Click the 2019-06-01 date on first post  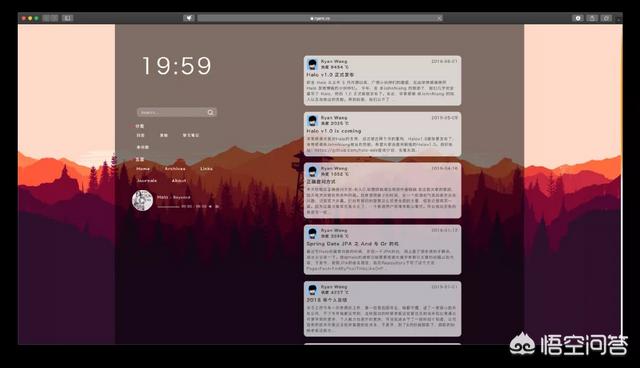coord(444,61)
